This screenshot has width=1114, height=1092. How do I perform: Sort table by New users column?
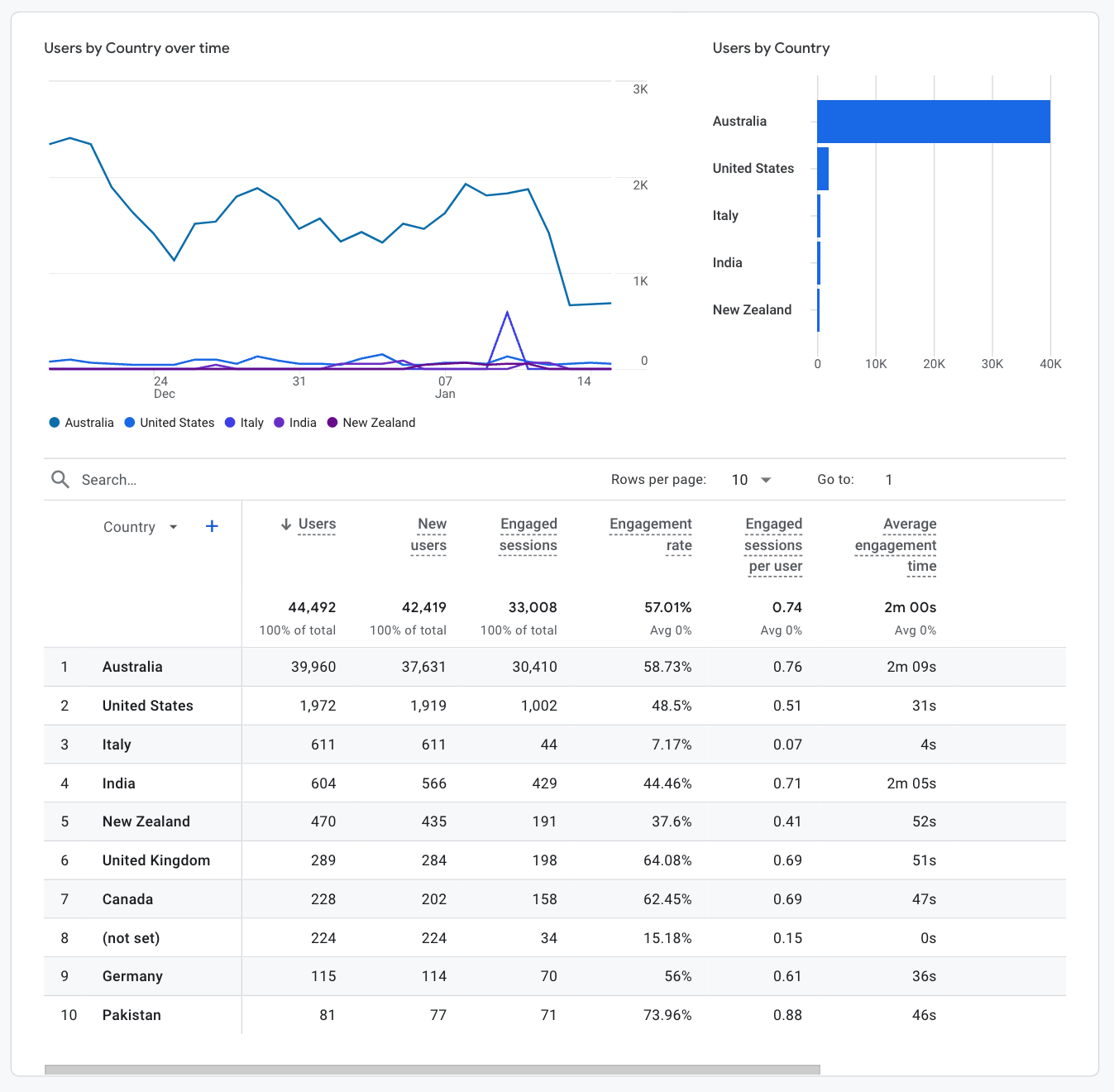(x=429, y=534)
